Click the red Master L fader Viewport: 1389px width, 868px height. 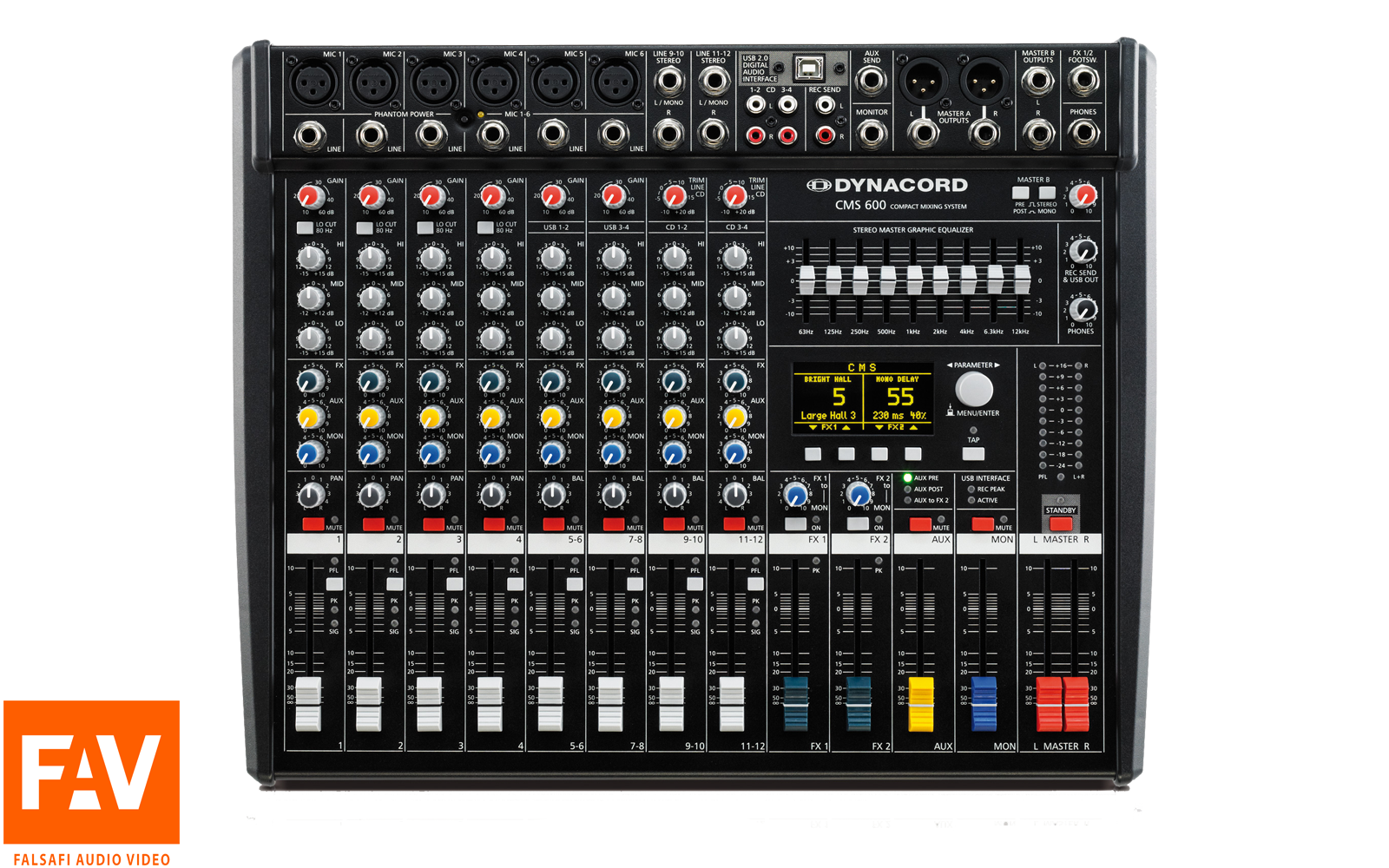[1049, 704]
